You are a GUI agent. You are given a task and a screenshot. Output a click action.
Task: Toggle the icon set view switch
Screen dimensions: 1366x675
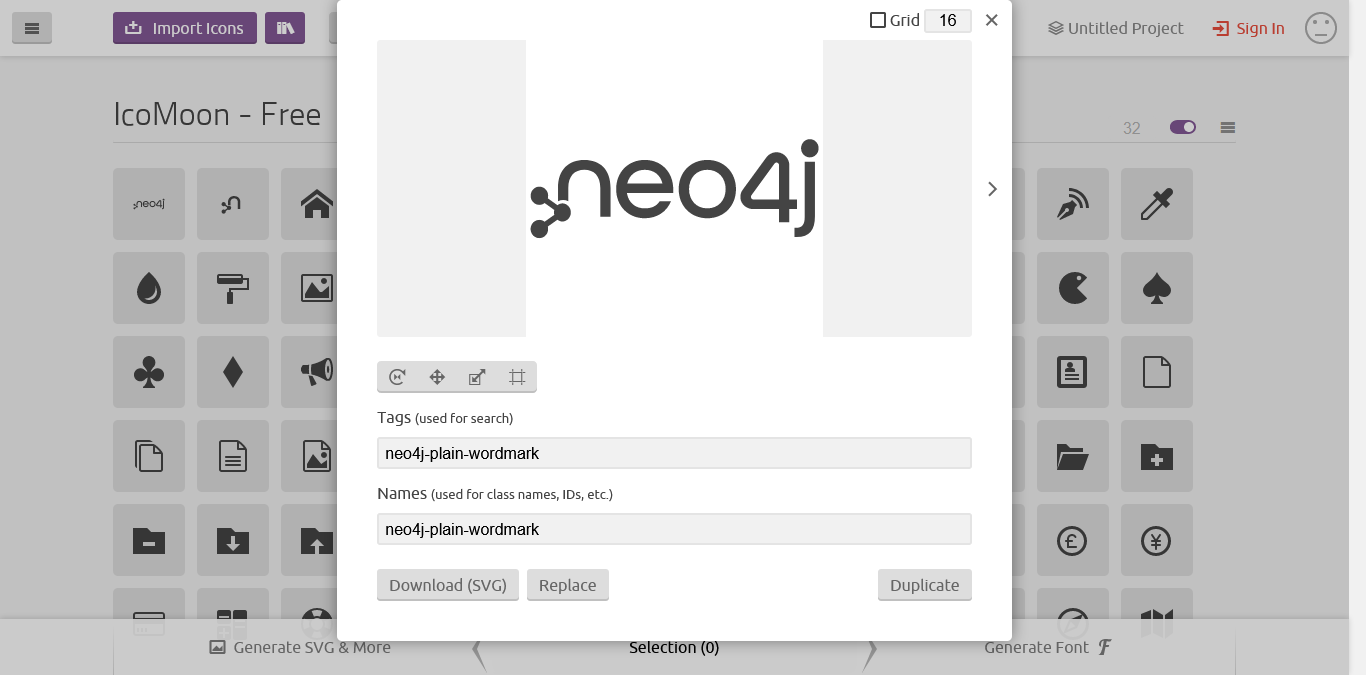click(1183, 127)
